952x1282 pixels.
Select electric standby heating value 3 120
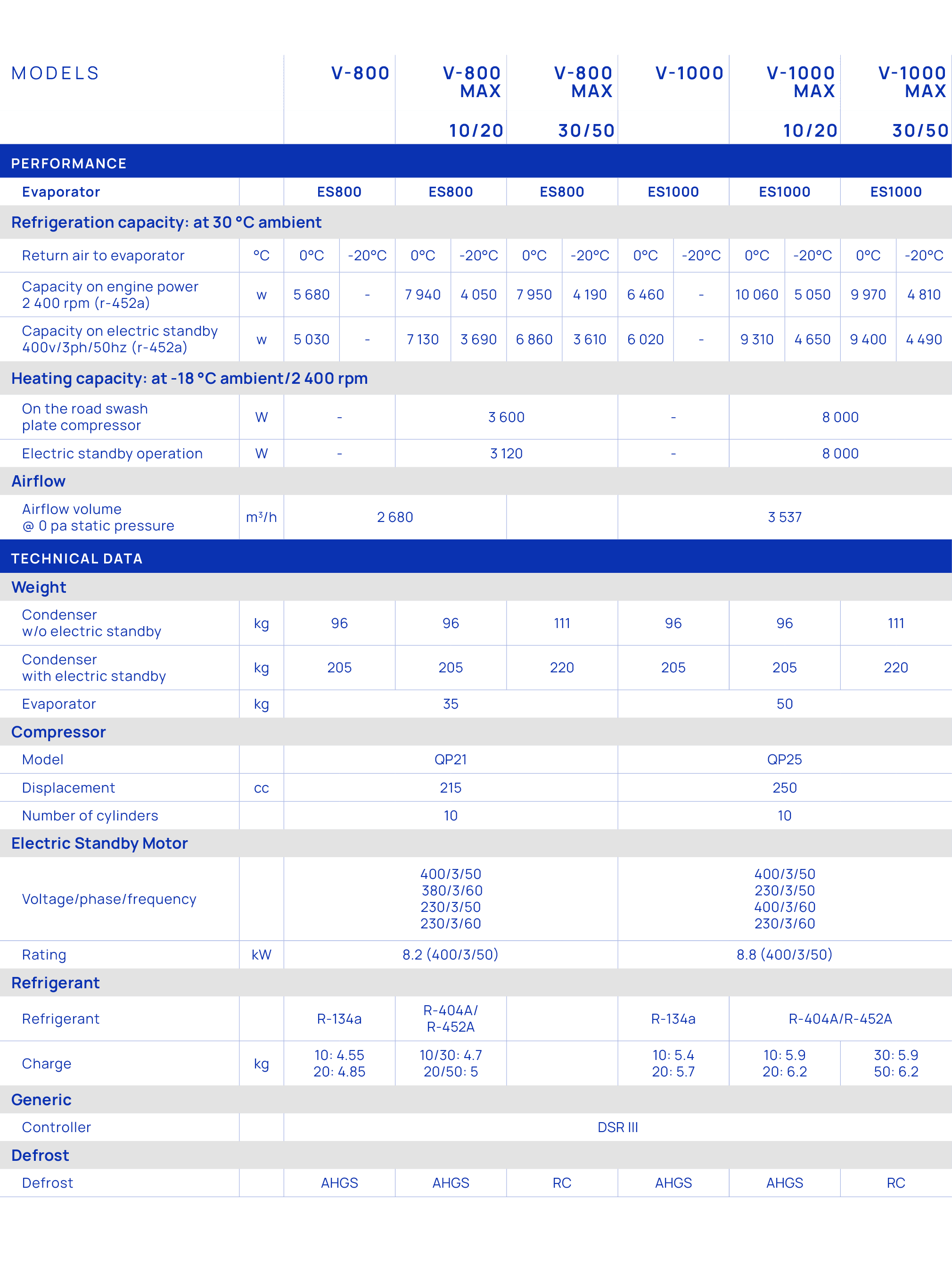coord(506,454)
